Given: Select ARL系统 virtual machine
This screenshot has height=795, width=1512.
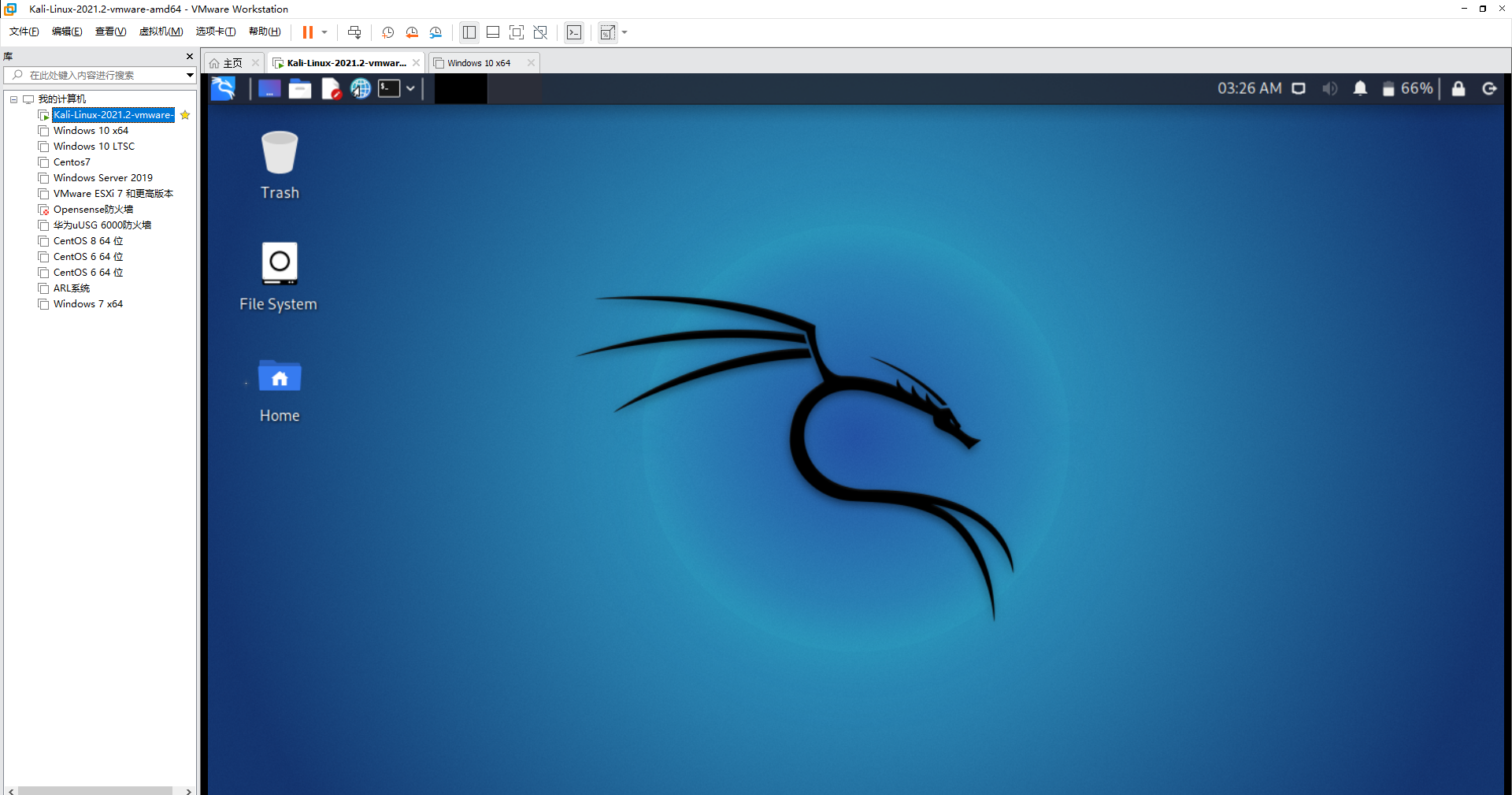Looking at the screenshot, I should [72, 288].
